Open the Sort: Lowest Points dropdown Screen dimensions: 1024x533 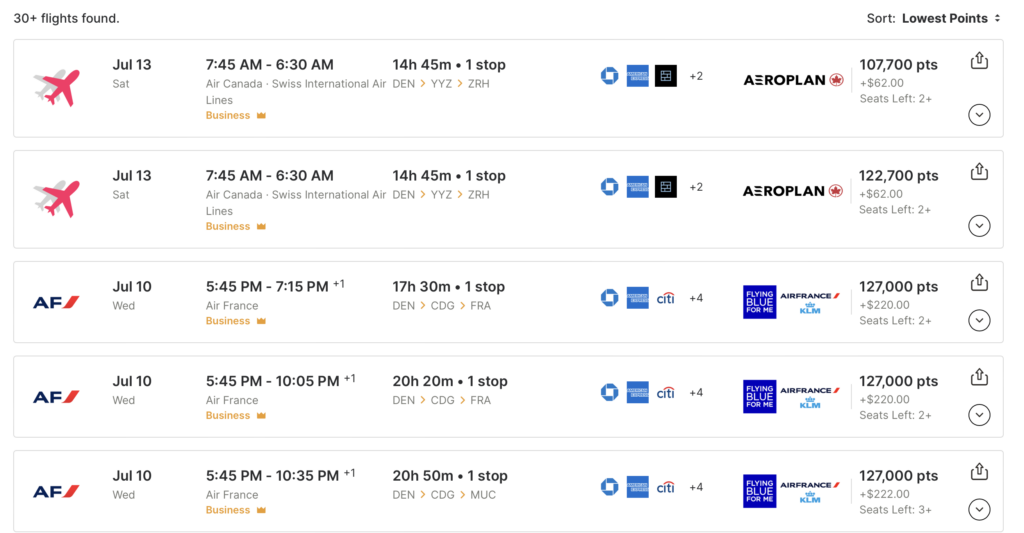934,18
